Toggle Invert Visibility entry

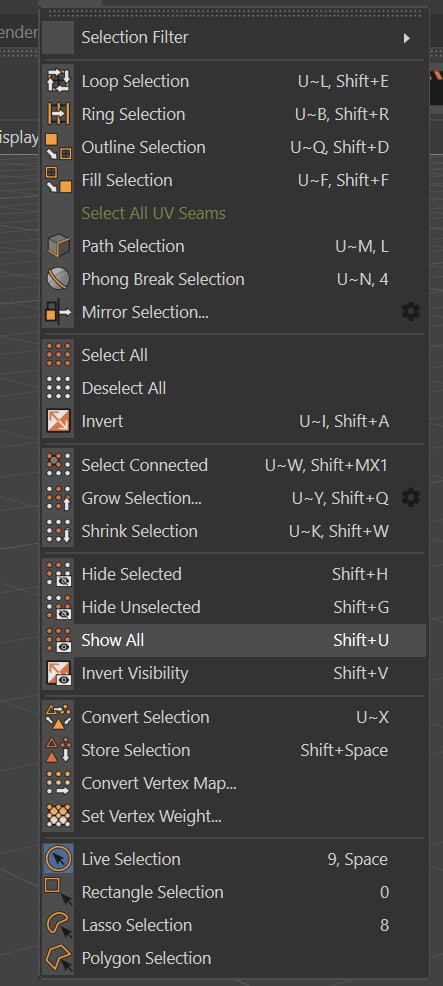[234, 673]
